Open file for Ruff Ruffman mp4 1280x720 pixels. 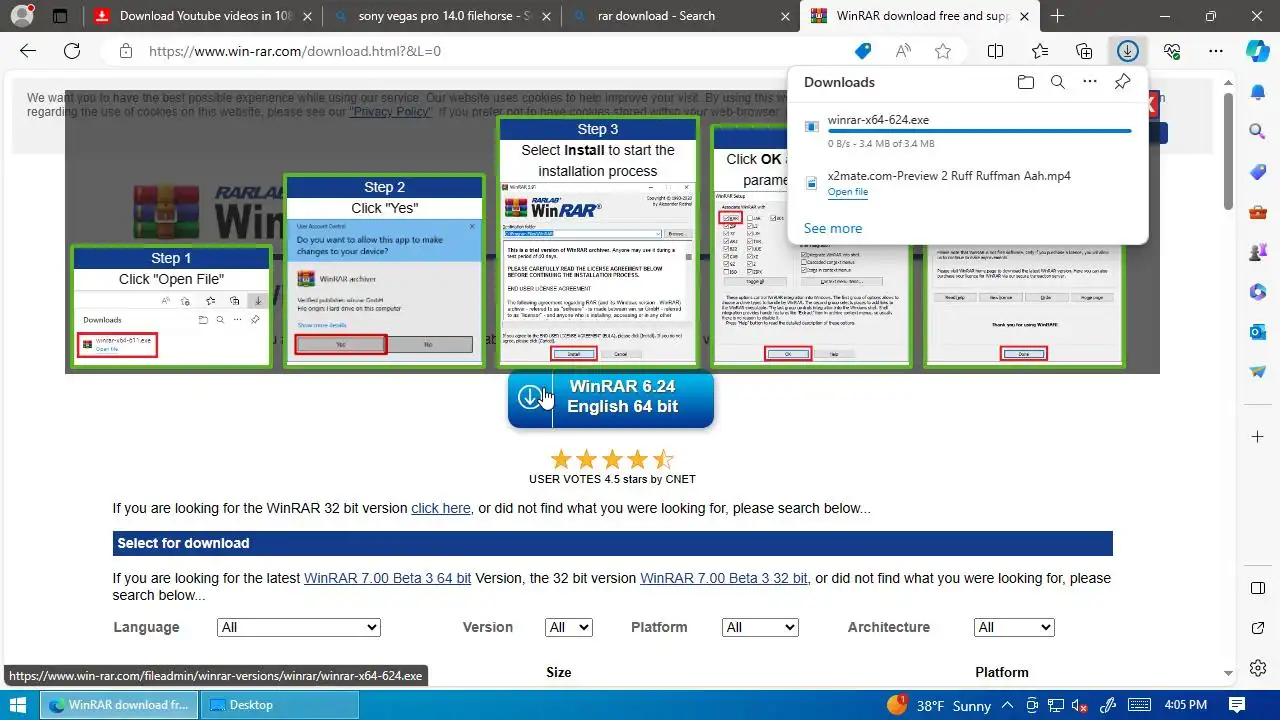(x=848, y=192)
